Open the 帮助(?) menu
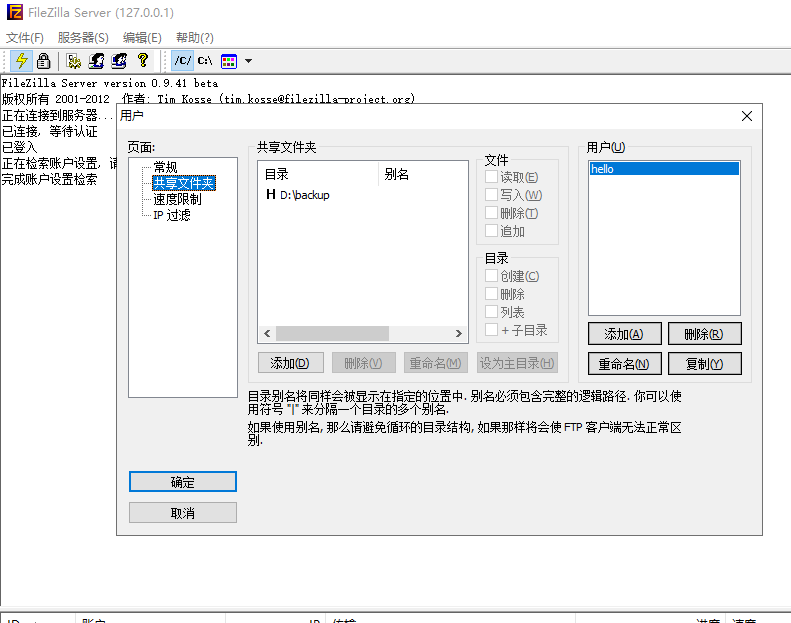Image resolution: width=791 pixels, height=623 pixels. click(195, 37)
